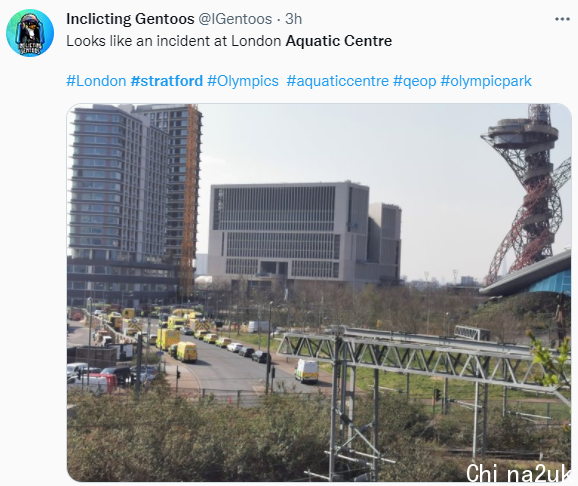
Task: Open the #Olympics hashtag search
Action: point(243,81)
